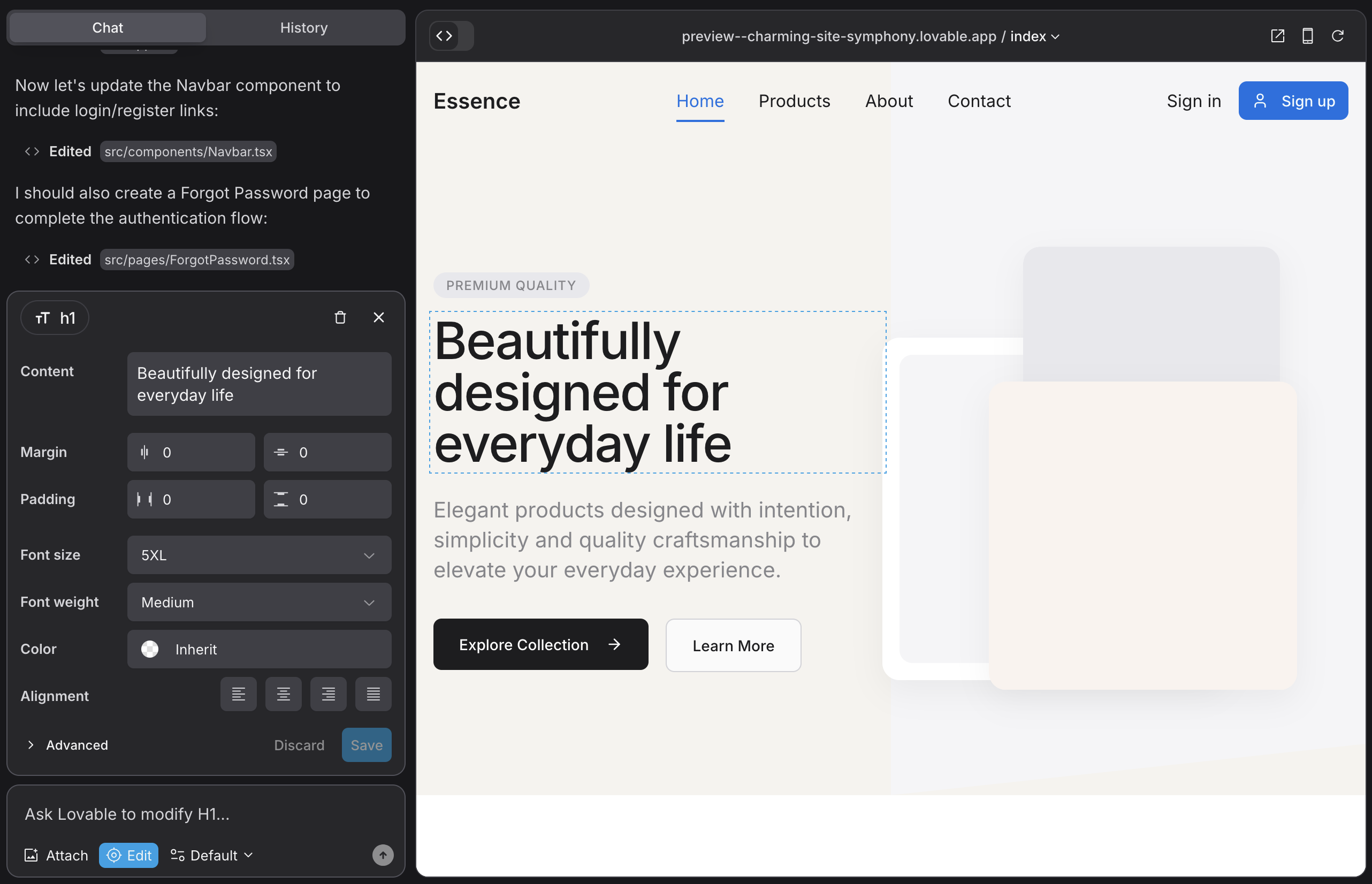Open the Products menu item in navbar
1372x884 pixels.
[x=795, y=101]
